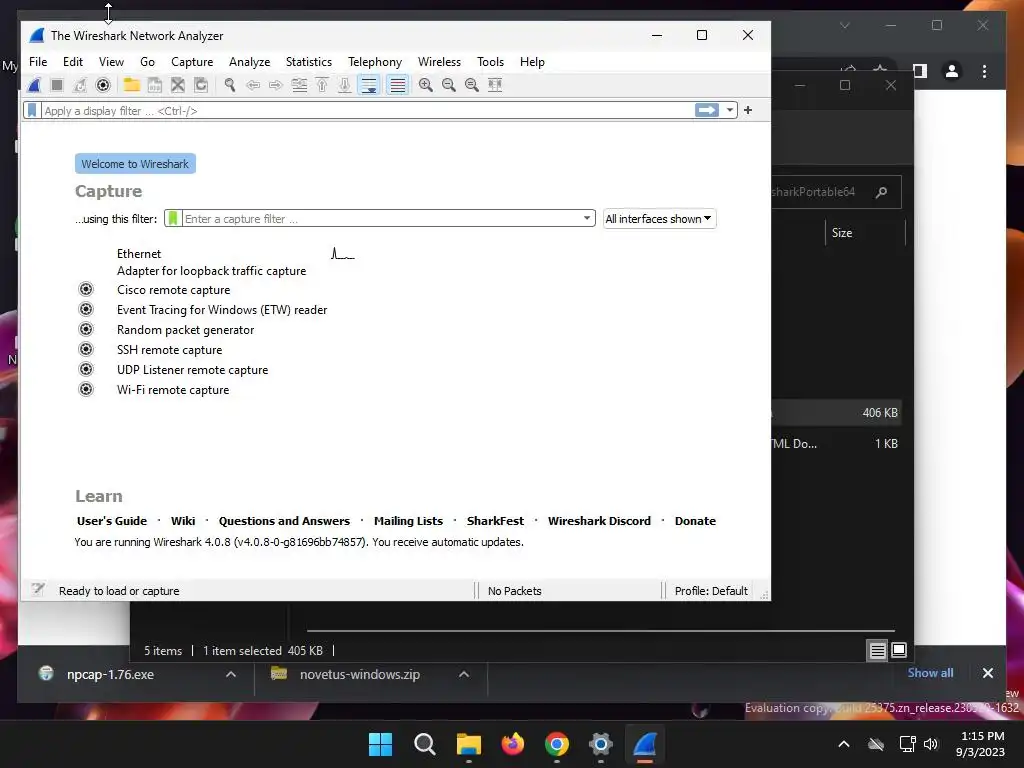Click the stop capture square icon

pos(57,85)
